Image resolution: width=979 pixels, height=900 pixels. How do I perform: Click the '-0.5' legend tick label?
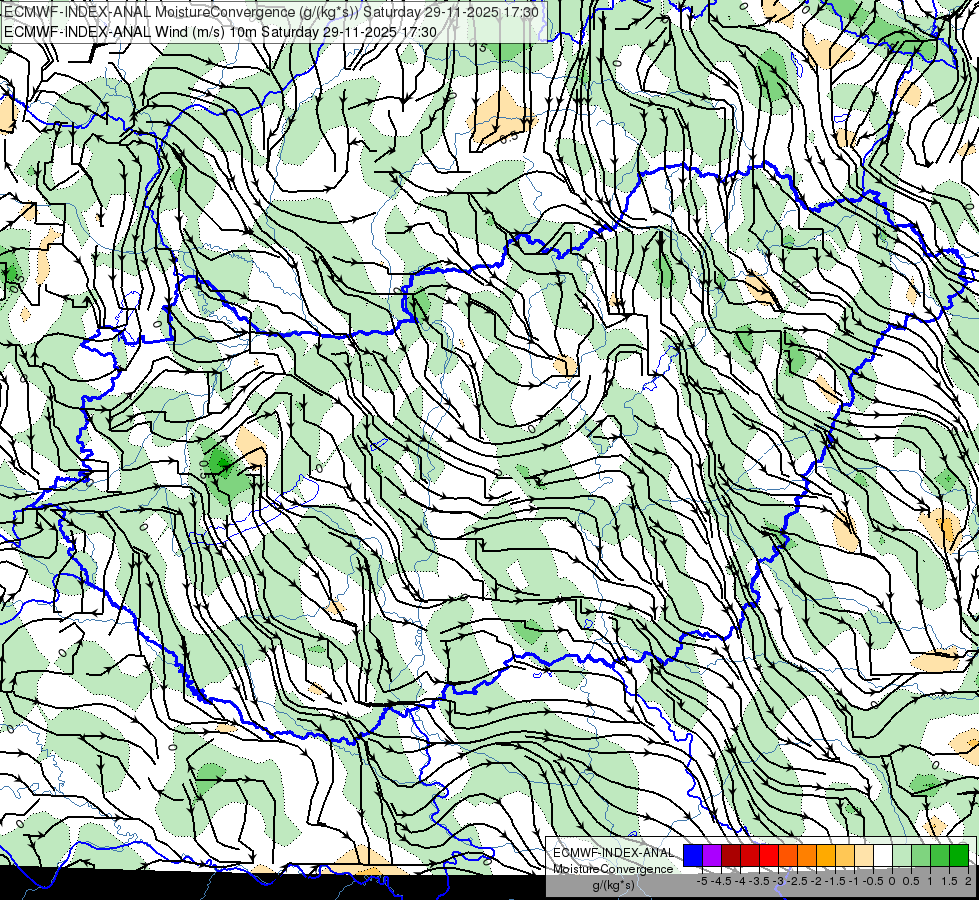click(x=874, y=881)
